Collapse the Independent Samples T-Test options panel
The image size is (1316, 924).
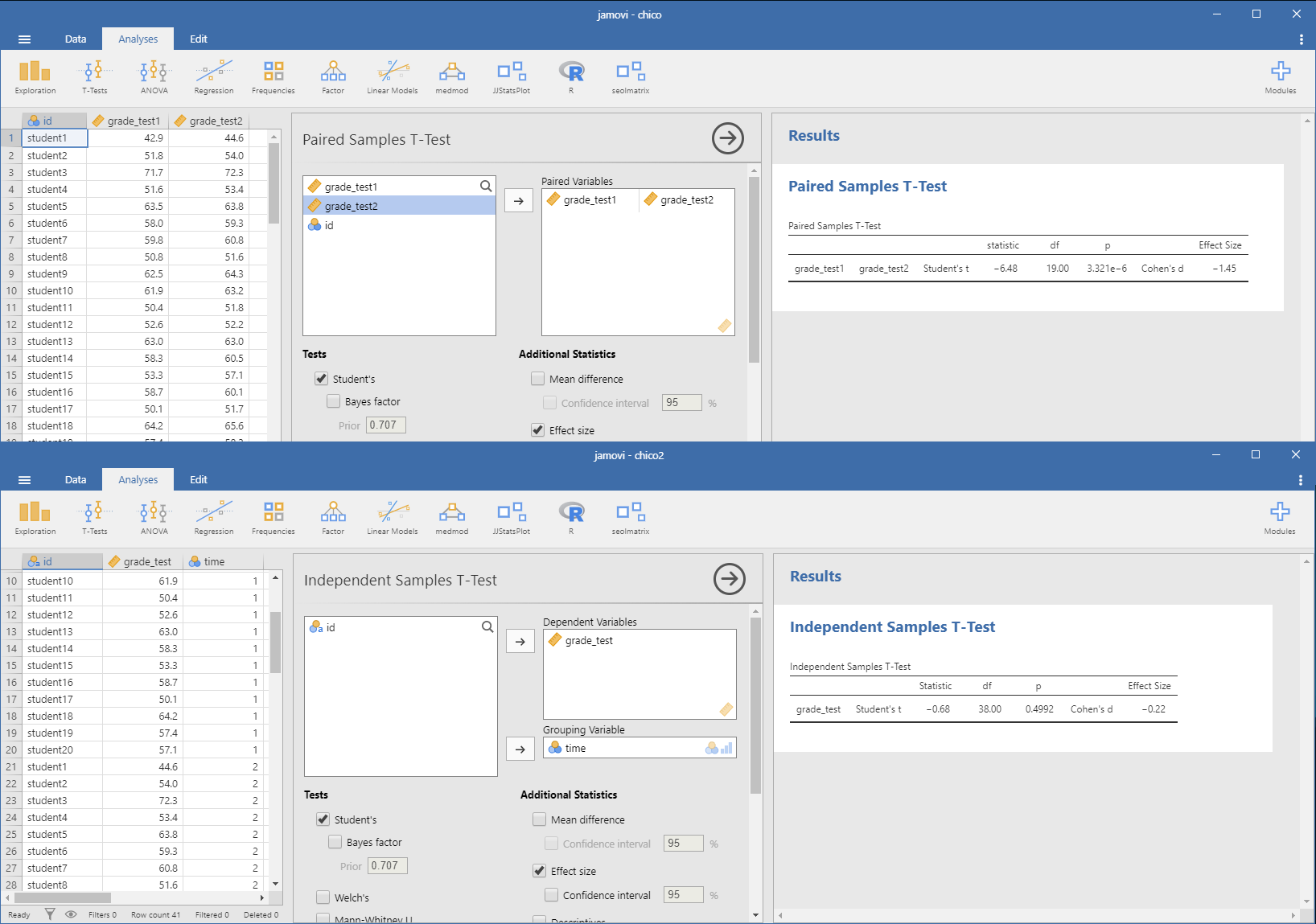[730, 579]
